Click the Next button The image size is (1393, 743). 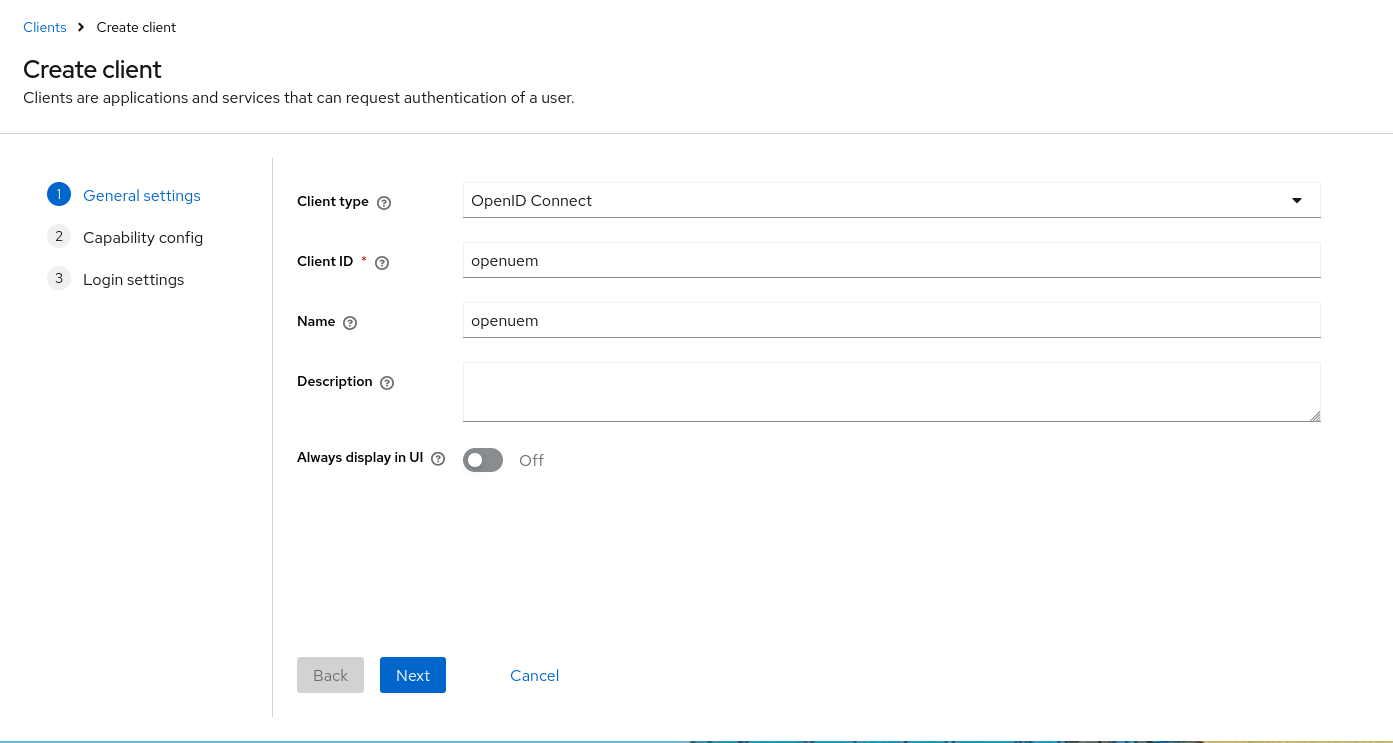[x=412, y=675]
